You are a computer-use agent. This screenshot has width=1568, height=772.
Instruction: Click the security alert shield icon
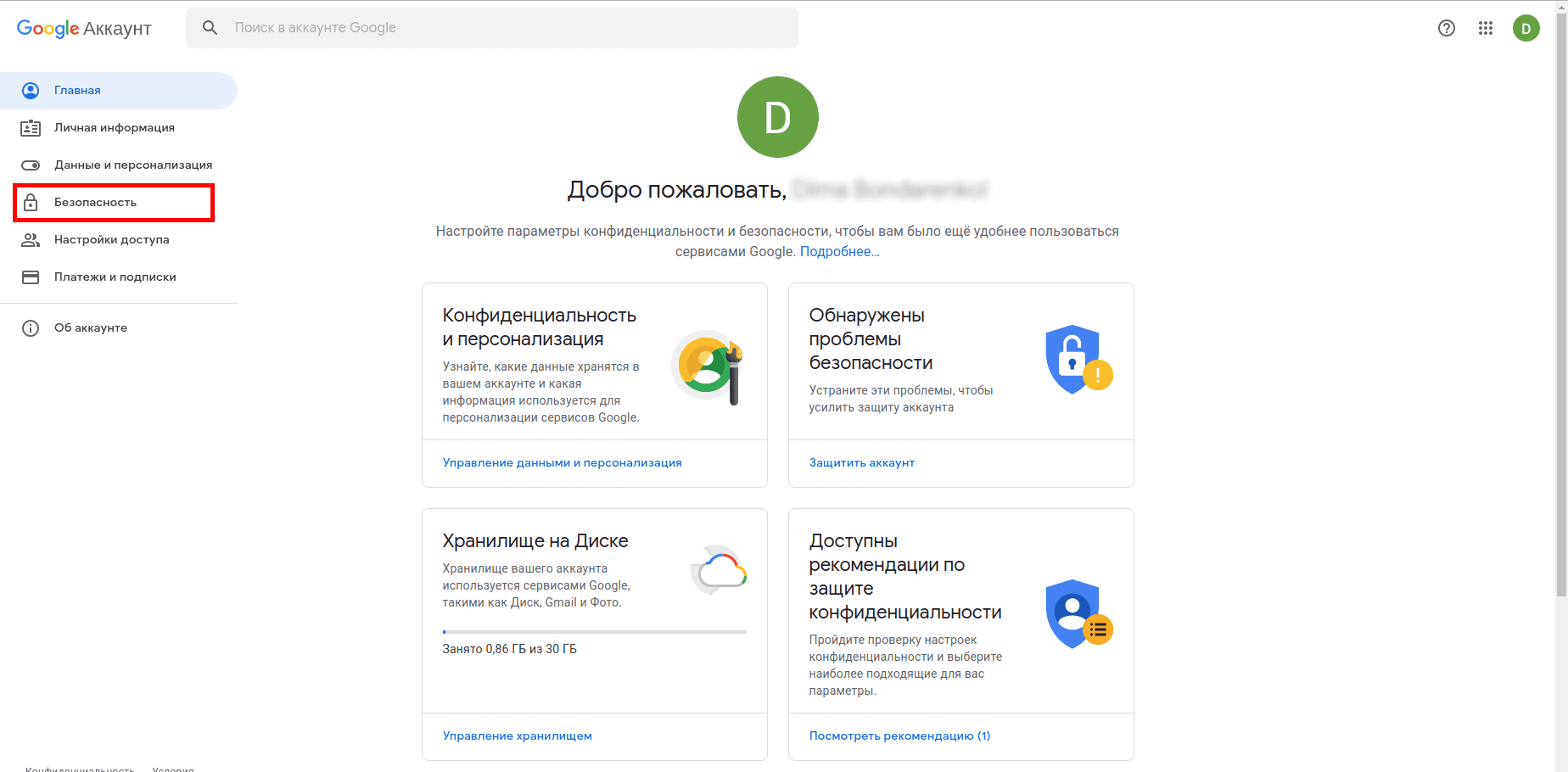[x=1078, y=360]
